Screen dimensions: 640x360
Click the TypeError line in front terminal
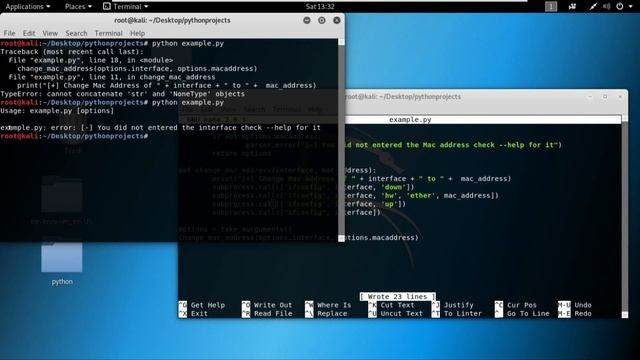tap(122, 94)
